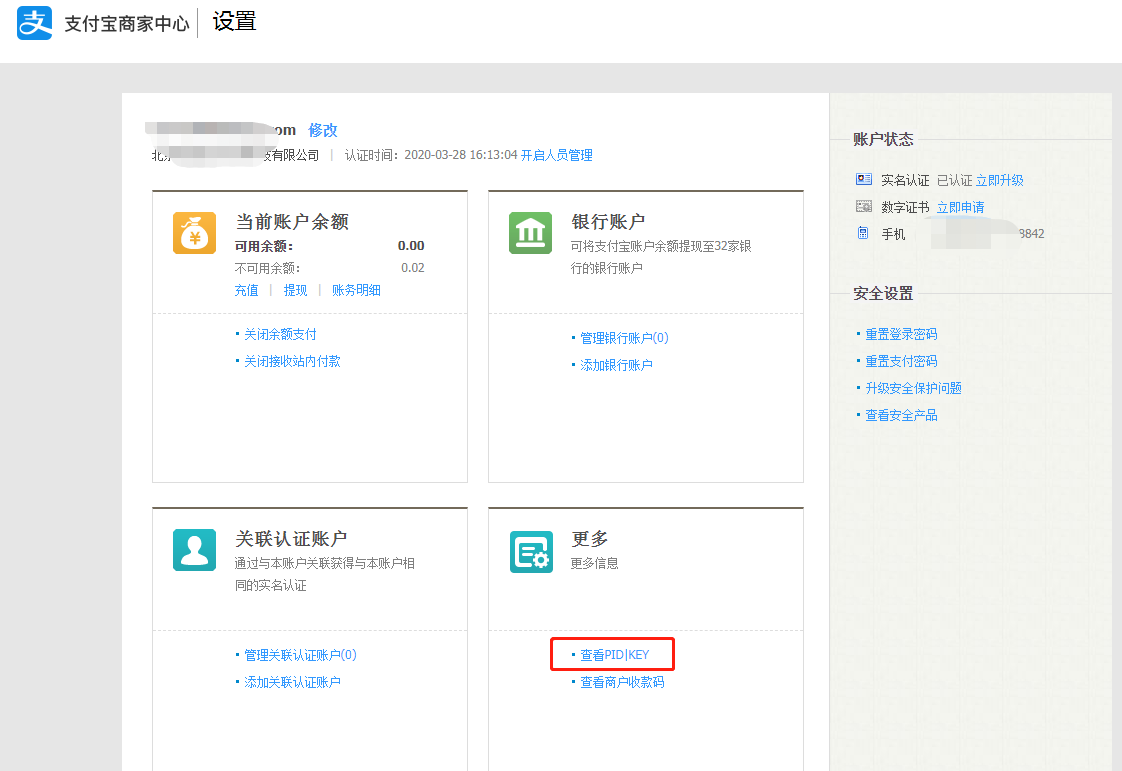
Task: View 查看商户收款码 merchant payment code
Action: pyautogui.click(x=622, y=682)
